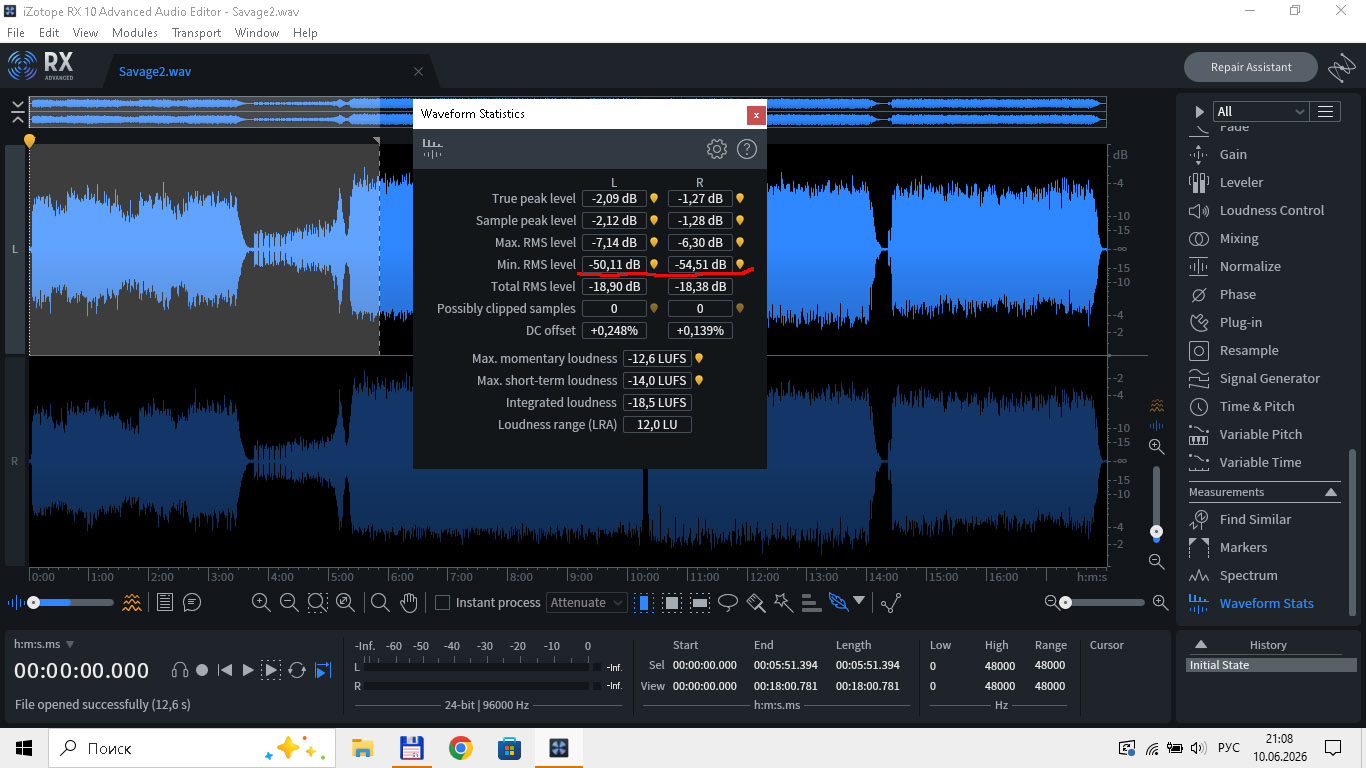Rewind to the start
The width and height of the screenshot is (1366, 768).
point(225,670)
